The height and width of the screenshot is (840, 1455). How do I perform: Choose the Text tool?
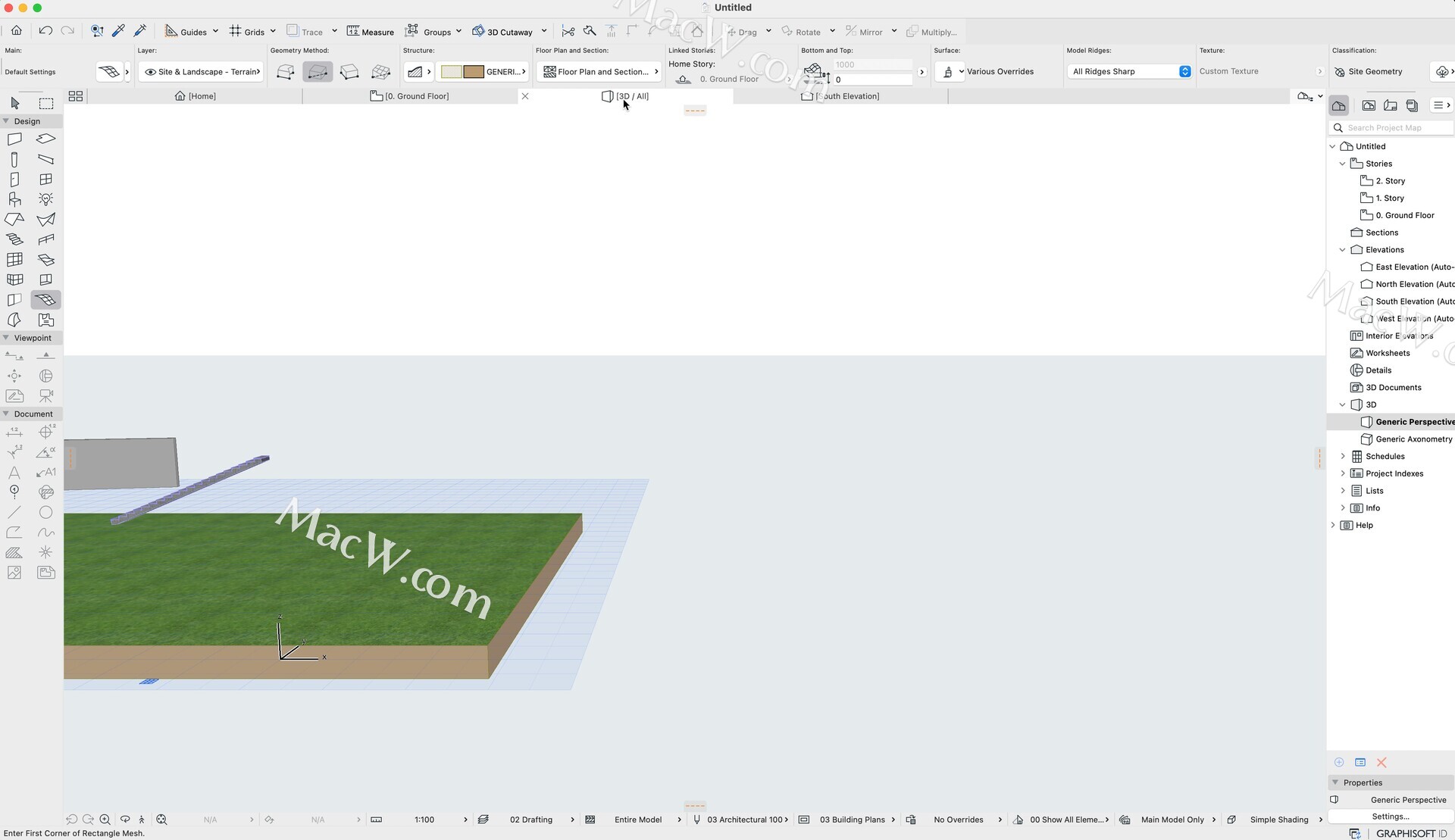pyautogui.click(x=14, y=472)
